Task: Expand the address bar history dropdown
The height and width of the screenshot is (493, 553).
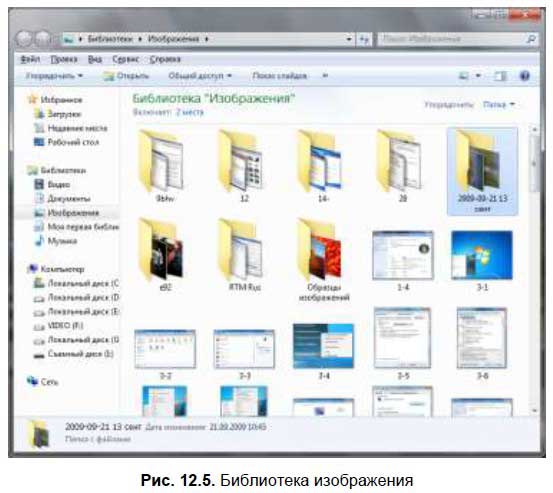Action: tap(349, 39)
